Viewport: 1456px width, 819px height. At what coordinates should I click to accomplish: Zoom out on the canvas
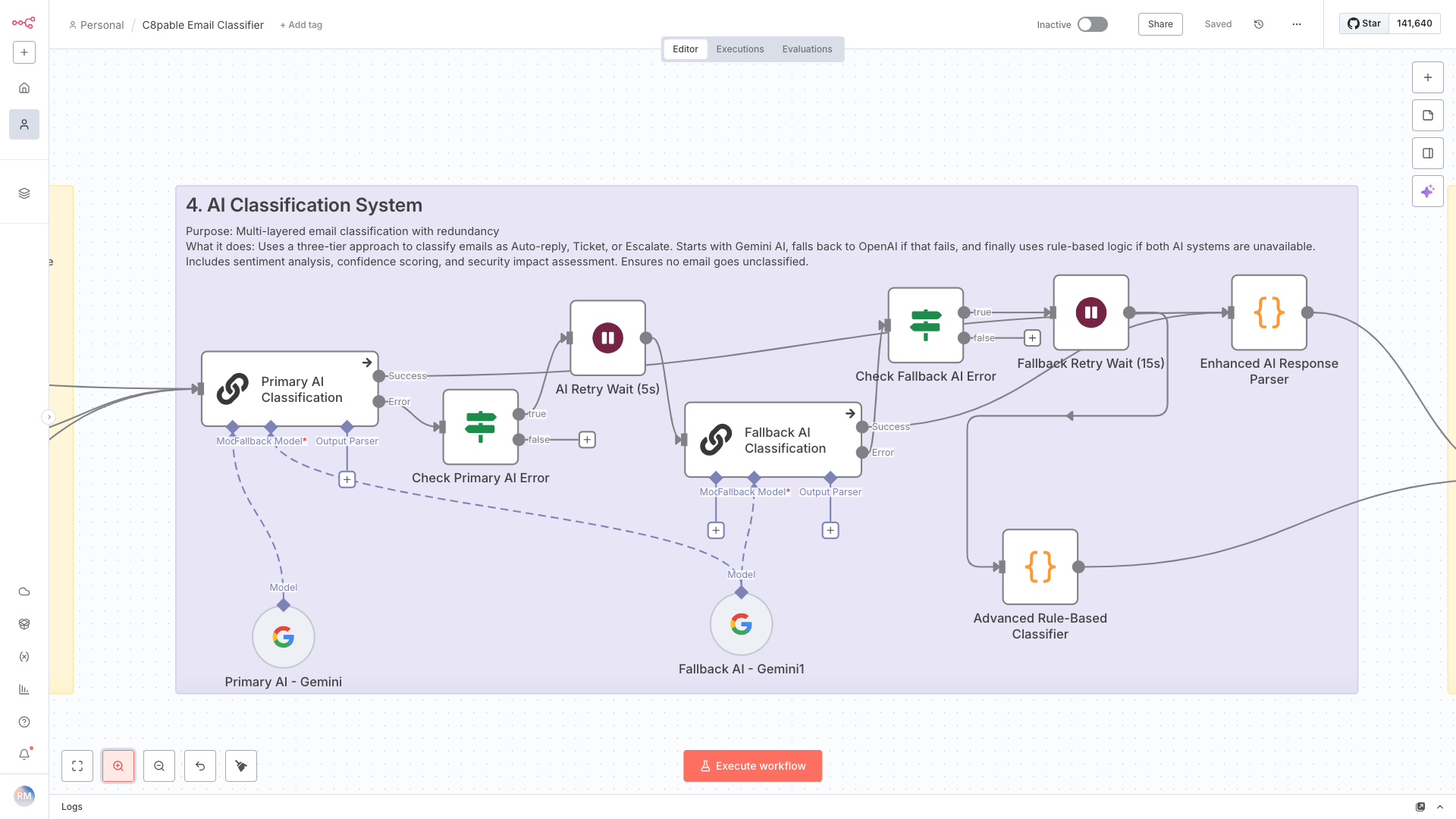pos(159,766)
